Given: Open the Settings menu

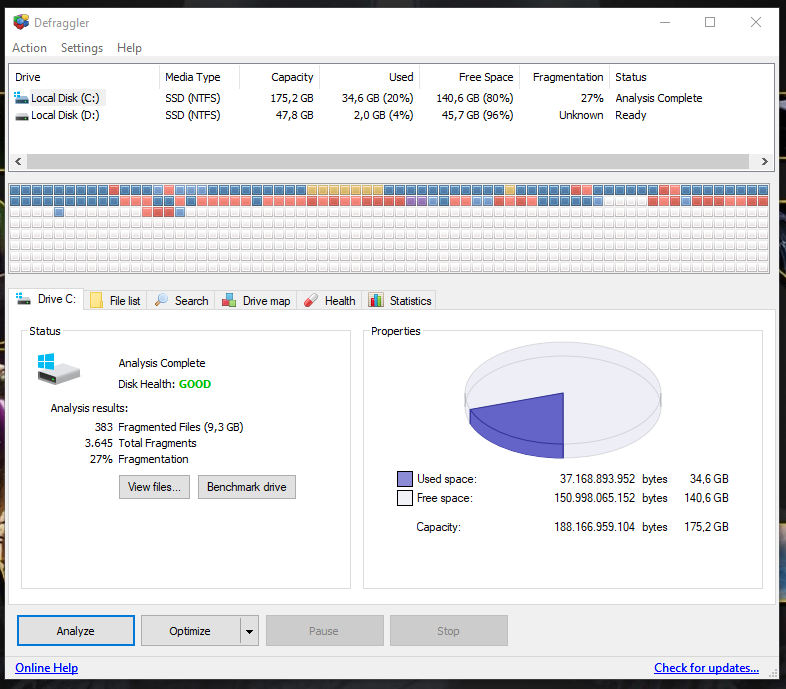Looking at the screenshot, I should 82,48.
